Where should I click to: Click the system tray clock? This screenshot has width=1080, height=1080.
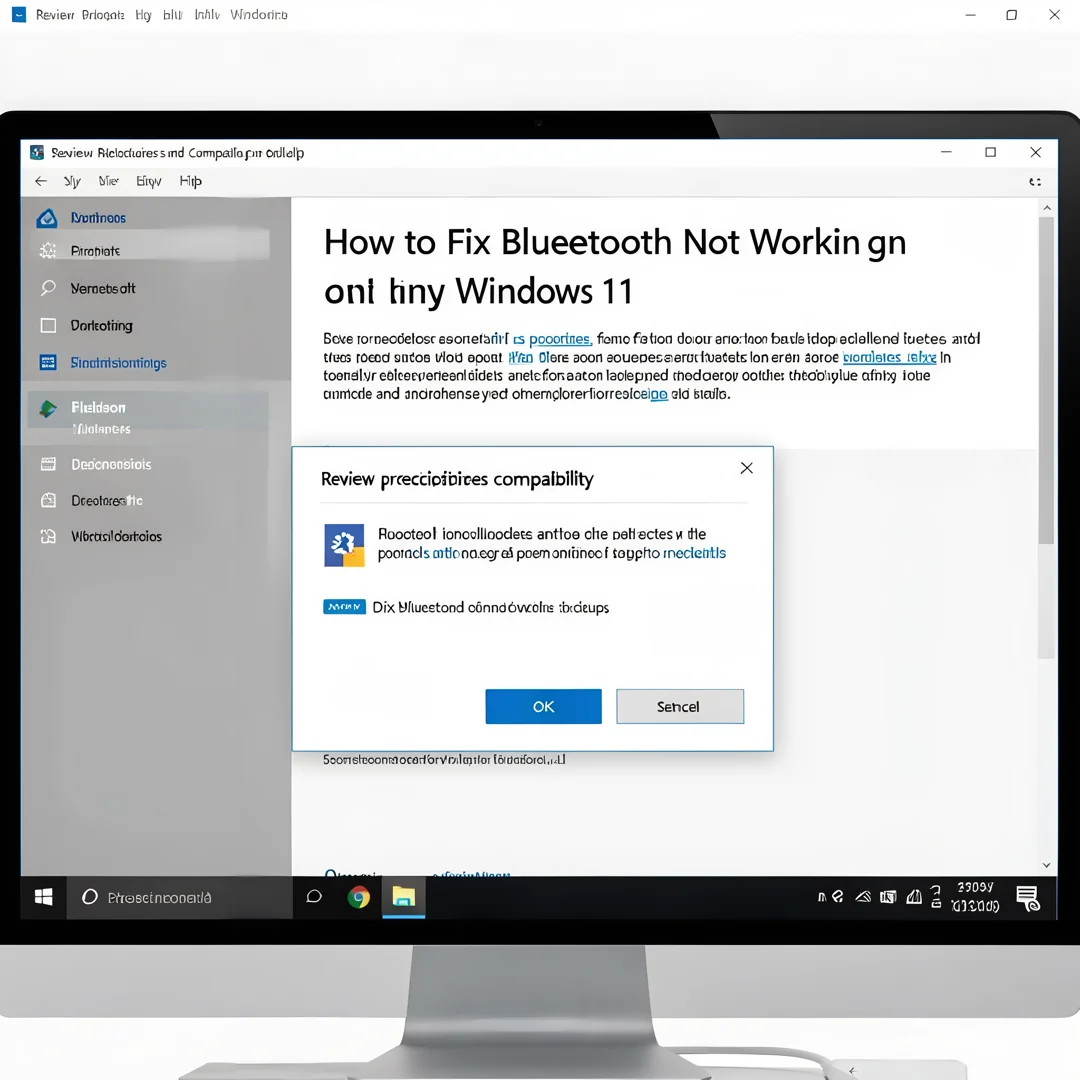(x=975, y=897)
